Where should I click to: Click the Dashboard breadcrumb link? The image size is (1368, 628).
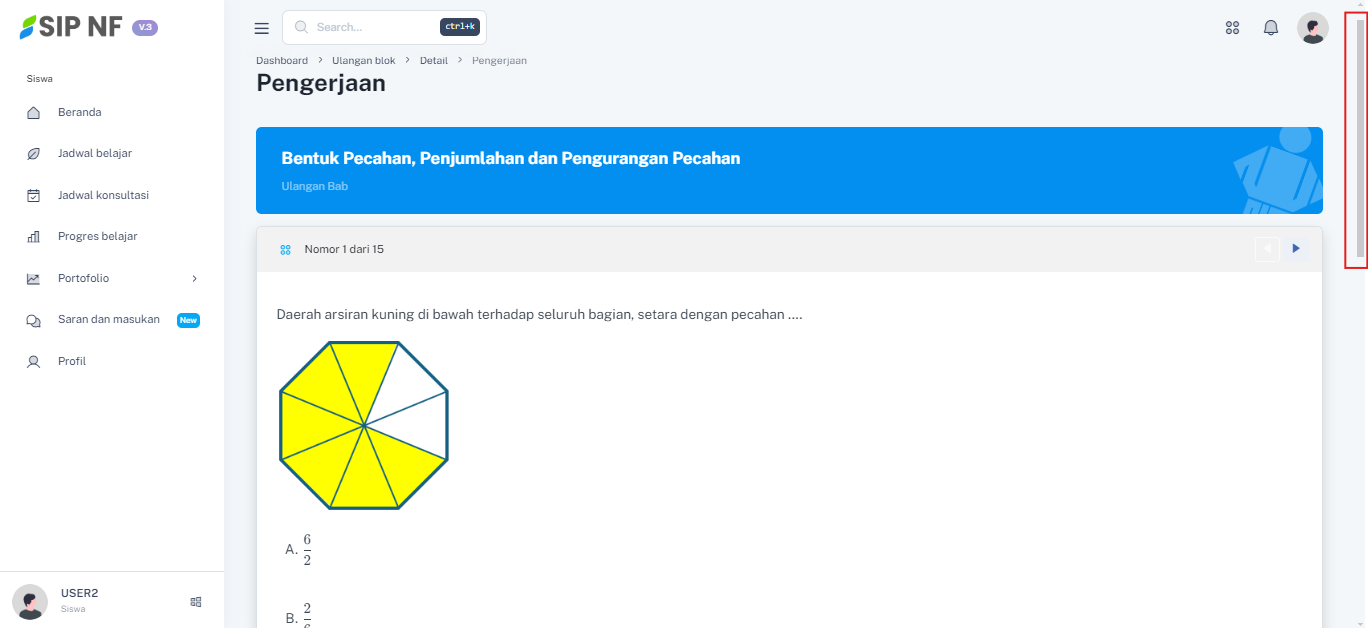[x=282, y=61]
